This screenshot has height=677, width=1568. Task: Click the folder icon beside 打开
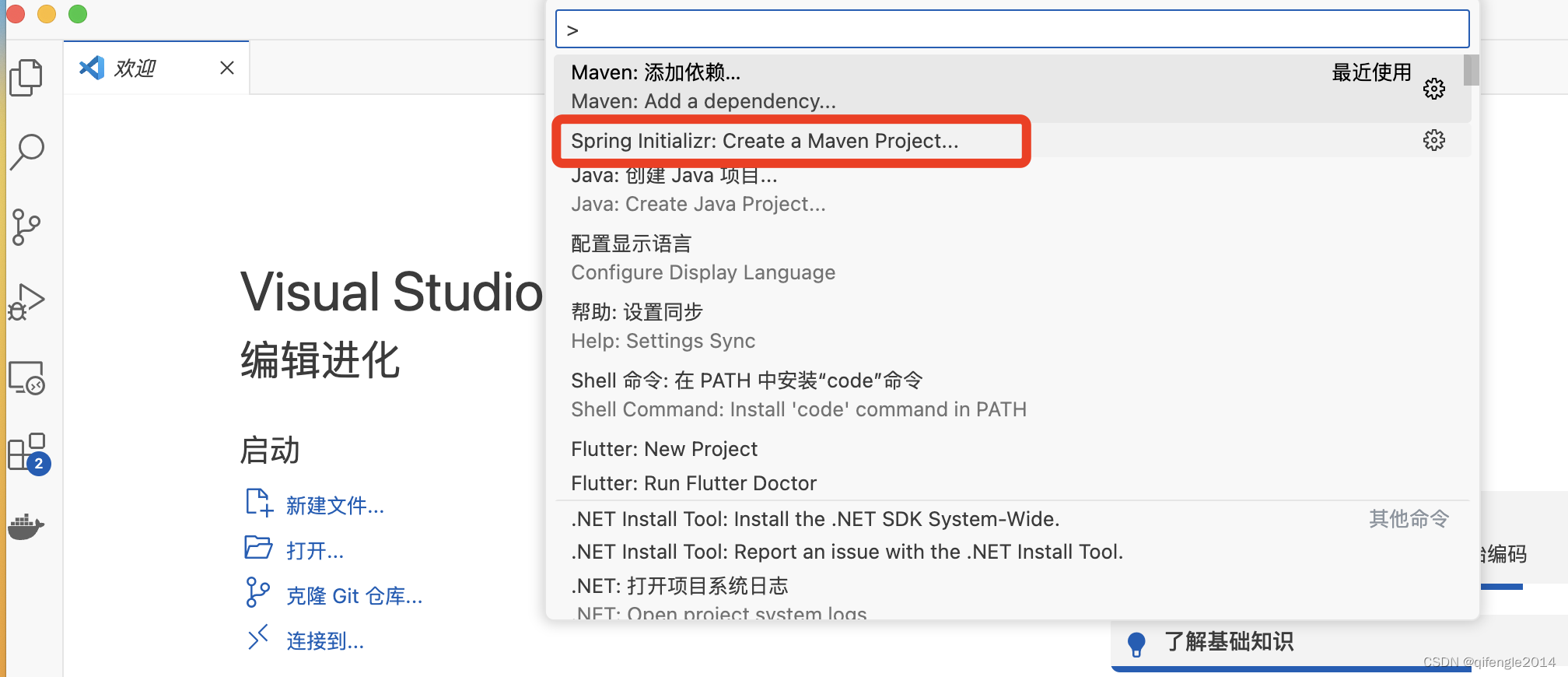258,548
